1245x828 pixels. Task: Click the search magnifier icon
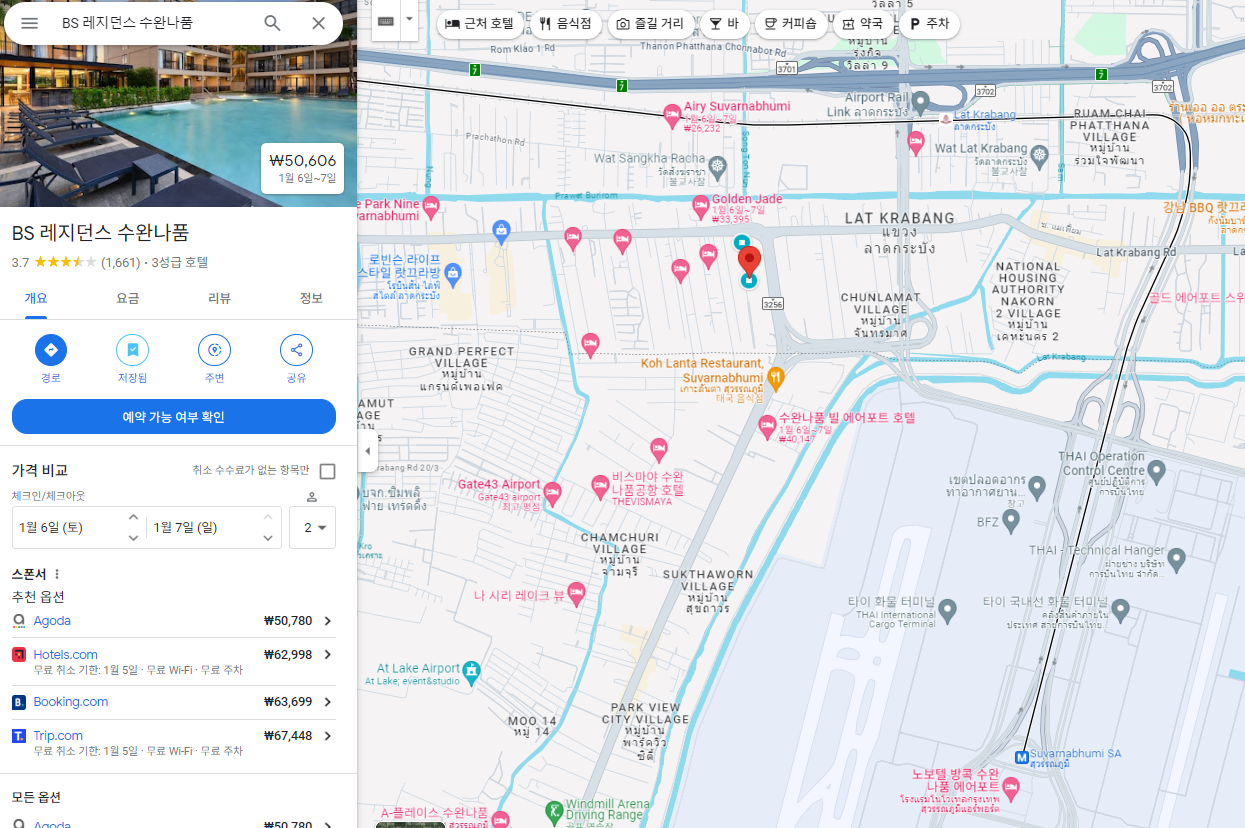pos(272,23)
